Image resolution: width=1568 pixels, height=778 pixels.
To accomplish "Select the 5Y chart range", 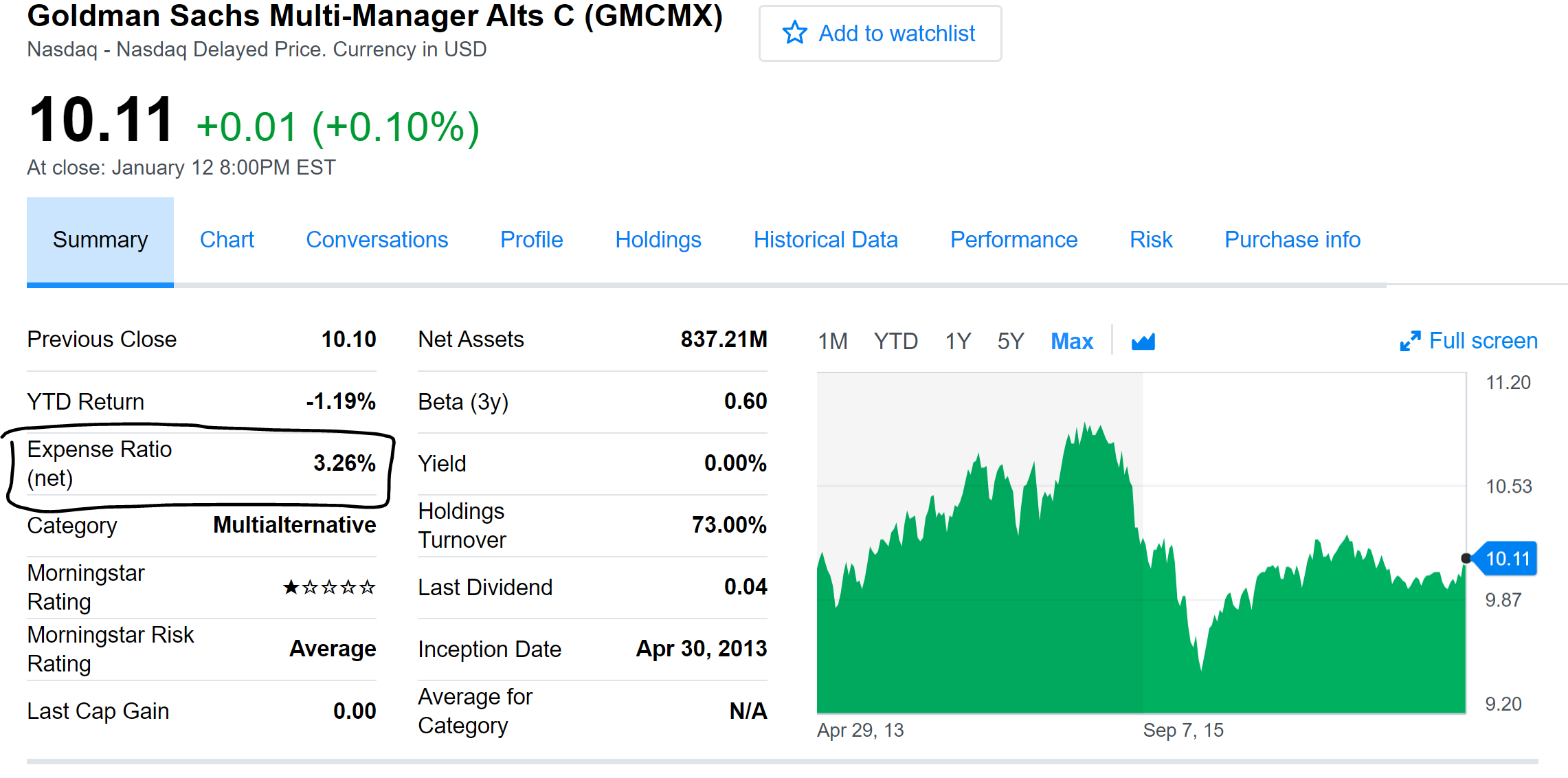I will [1010, 341].
